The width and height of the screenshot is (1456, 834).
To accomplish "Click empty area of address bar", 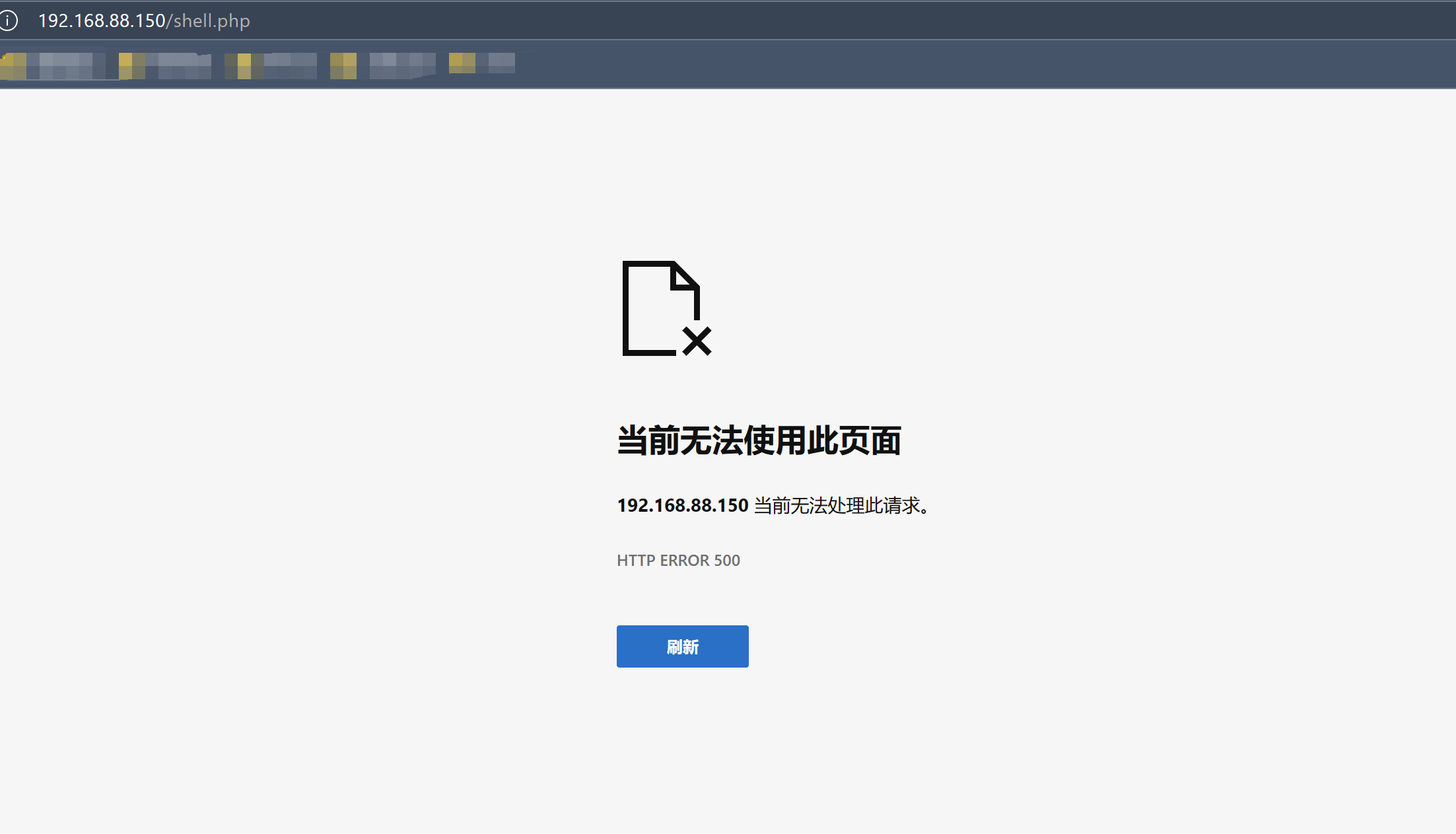I will coord(792,20).
